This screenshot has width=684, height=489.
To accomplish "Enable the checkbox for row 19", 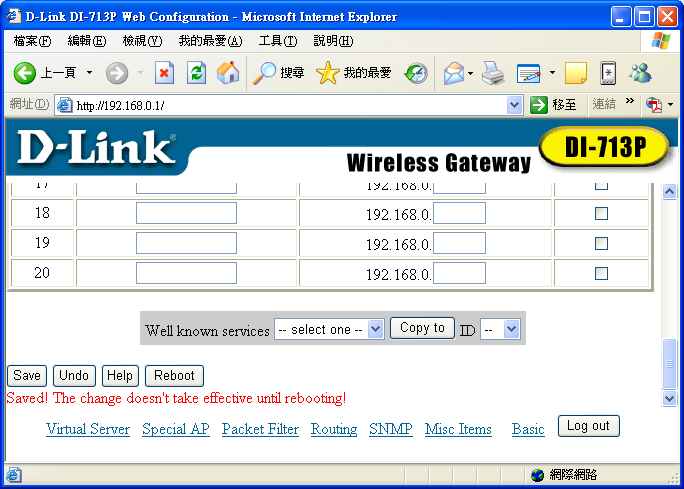I will click(601, 243).
